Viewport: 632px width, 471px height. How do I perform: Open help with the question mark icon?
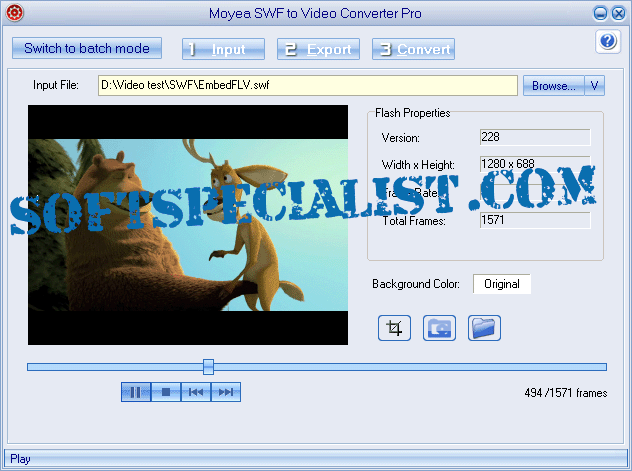click(x=608, y=41)
